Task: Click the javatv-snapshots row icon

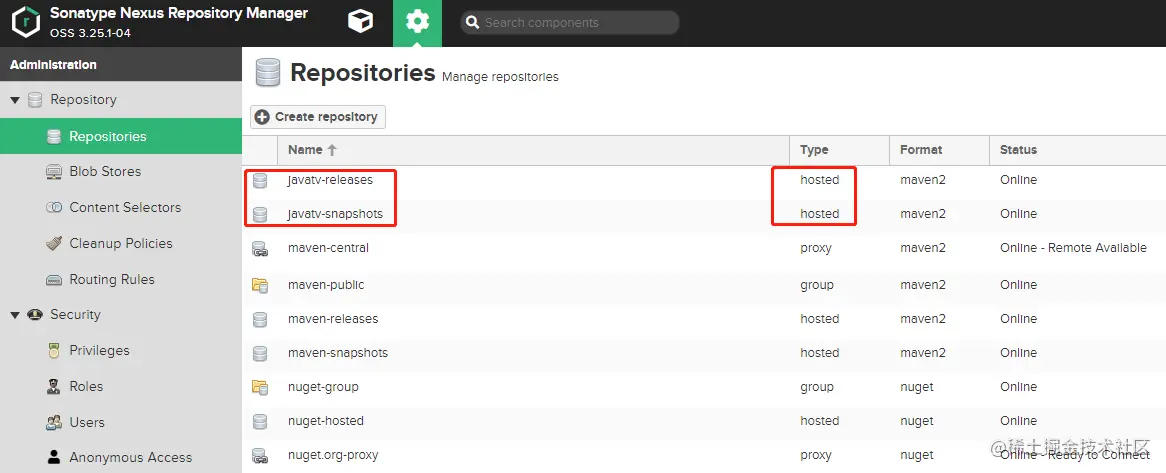Action: [260, 214]
